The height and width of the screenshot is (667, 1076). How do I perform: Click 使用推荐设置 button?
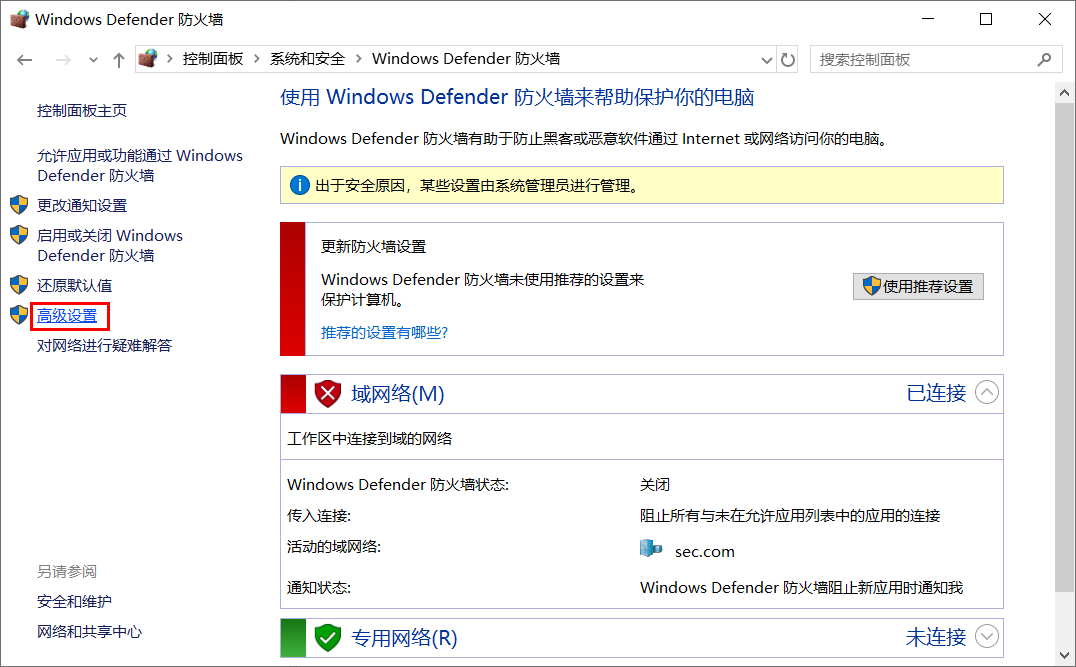(918, 286)
